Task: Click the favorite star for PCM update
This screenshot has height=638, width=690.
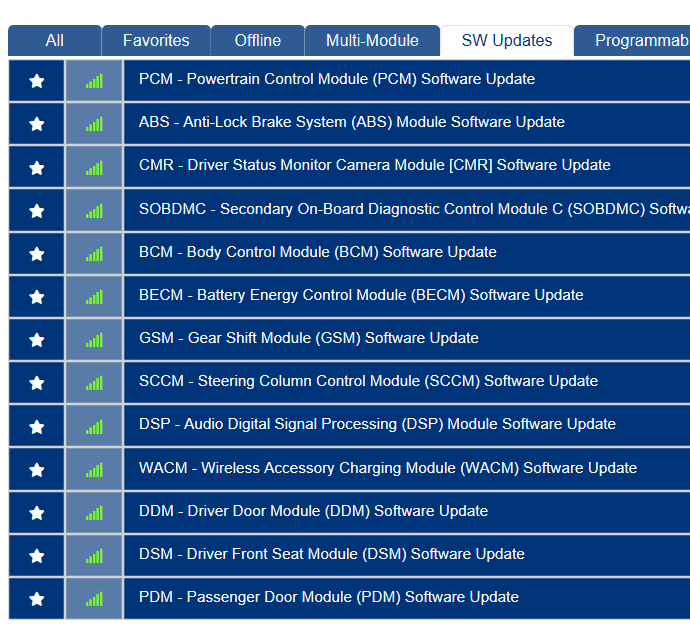Action: 37,81
